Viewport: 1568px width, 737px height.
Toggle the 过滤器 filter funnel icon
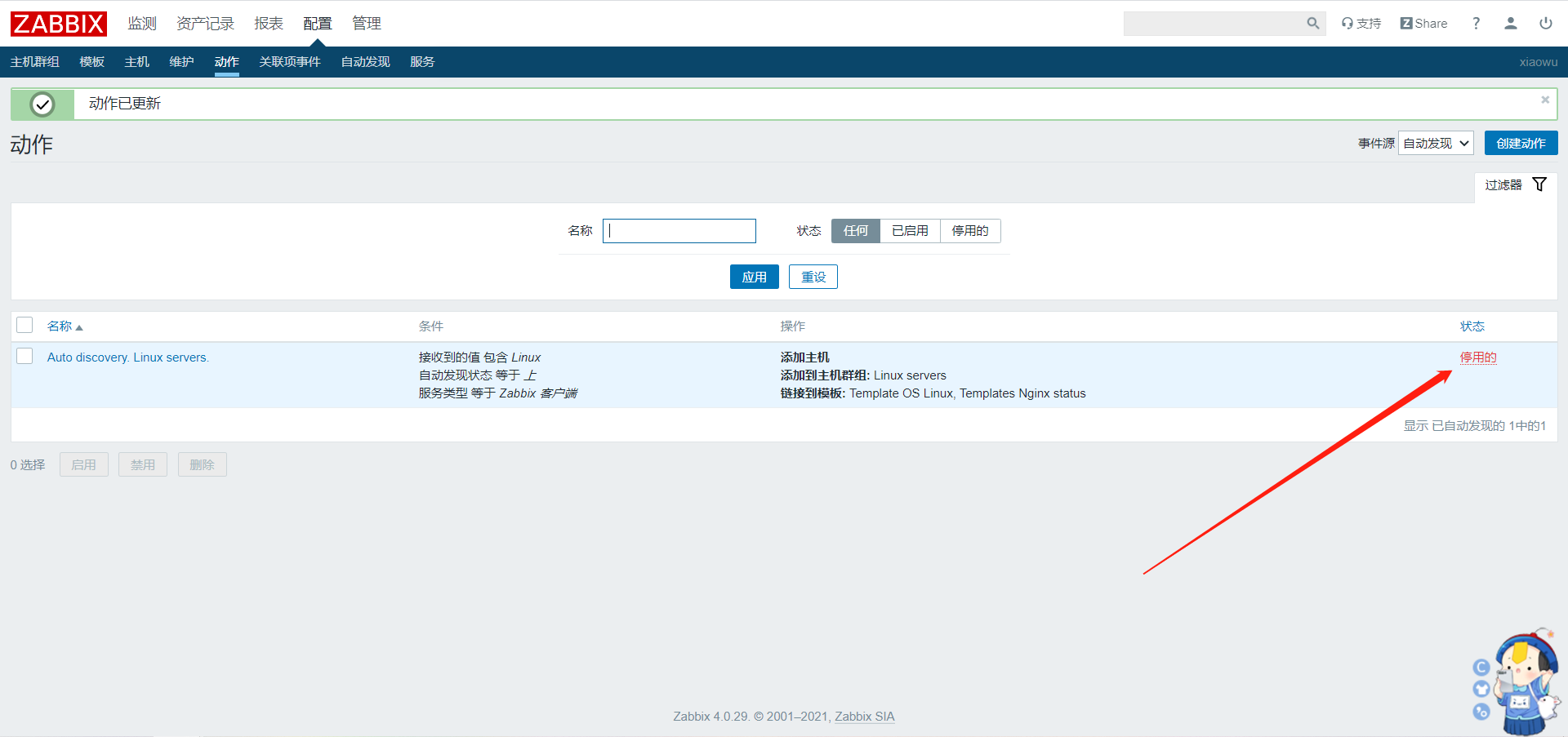[1539, 184]
